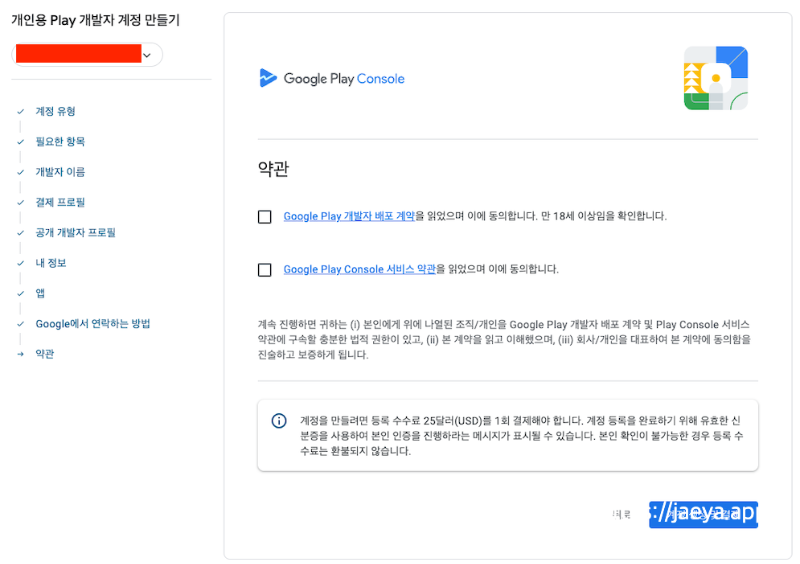Select the current 약관 step

point(44,354)
